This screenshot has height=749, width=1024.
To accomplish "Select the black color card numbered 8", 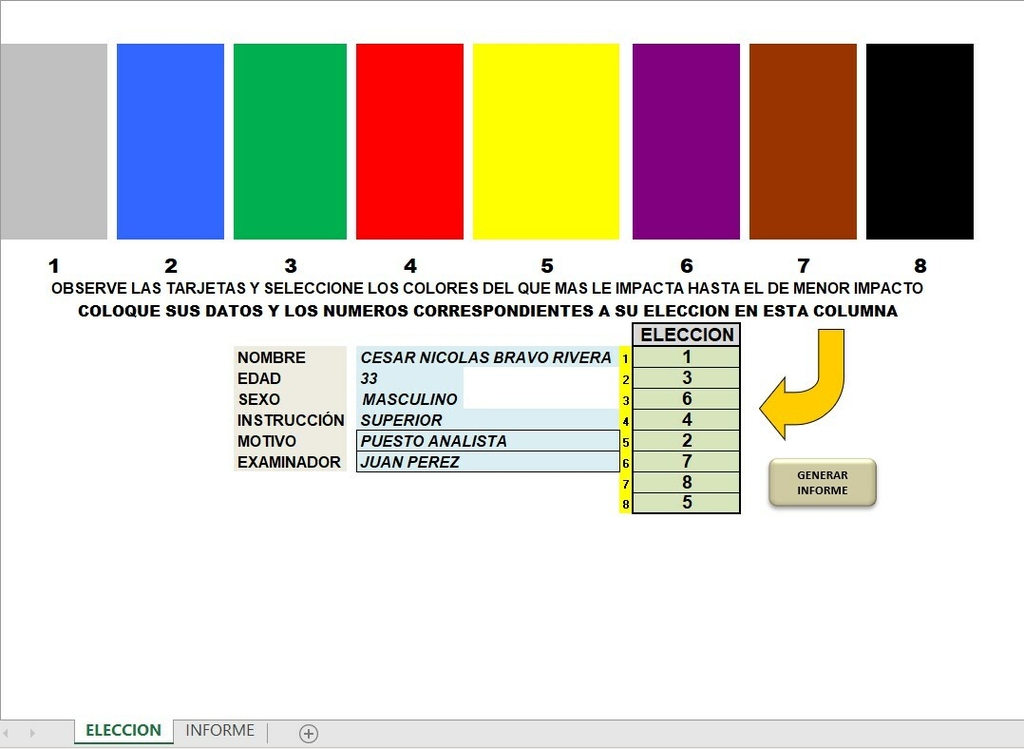I will pos(919,140).
